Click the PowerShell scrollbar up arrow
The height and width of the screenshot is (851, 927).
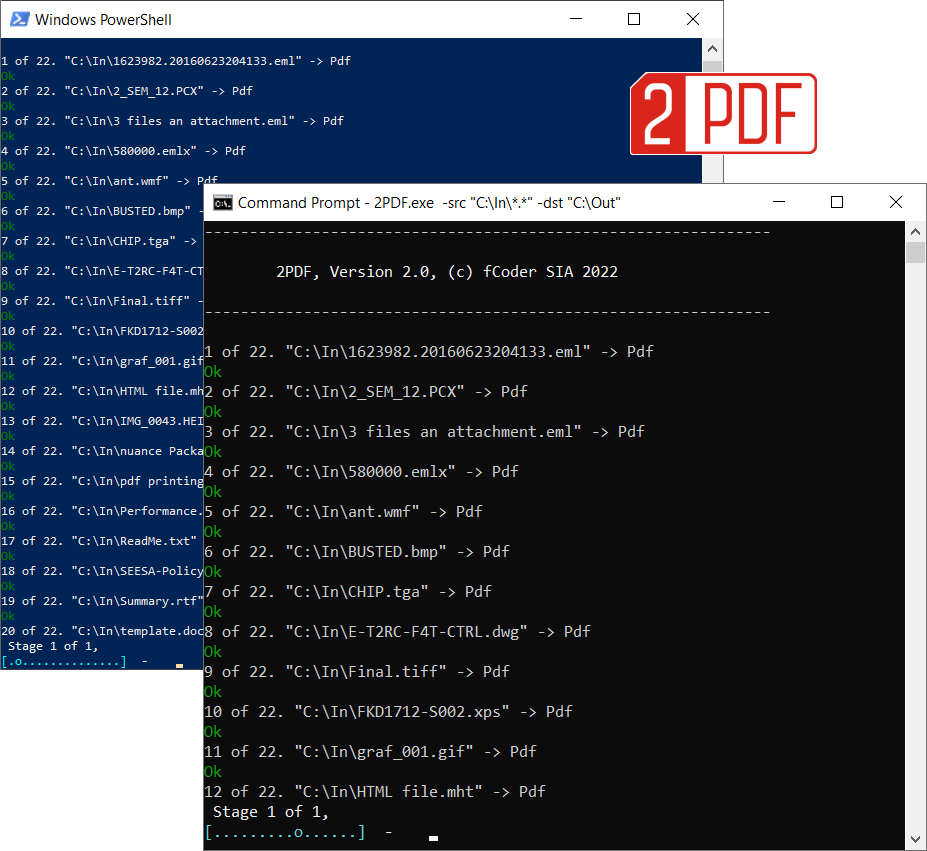(711, 47)
